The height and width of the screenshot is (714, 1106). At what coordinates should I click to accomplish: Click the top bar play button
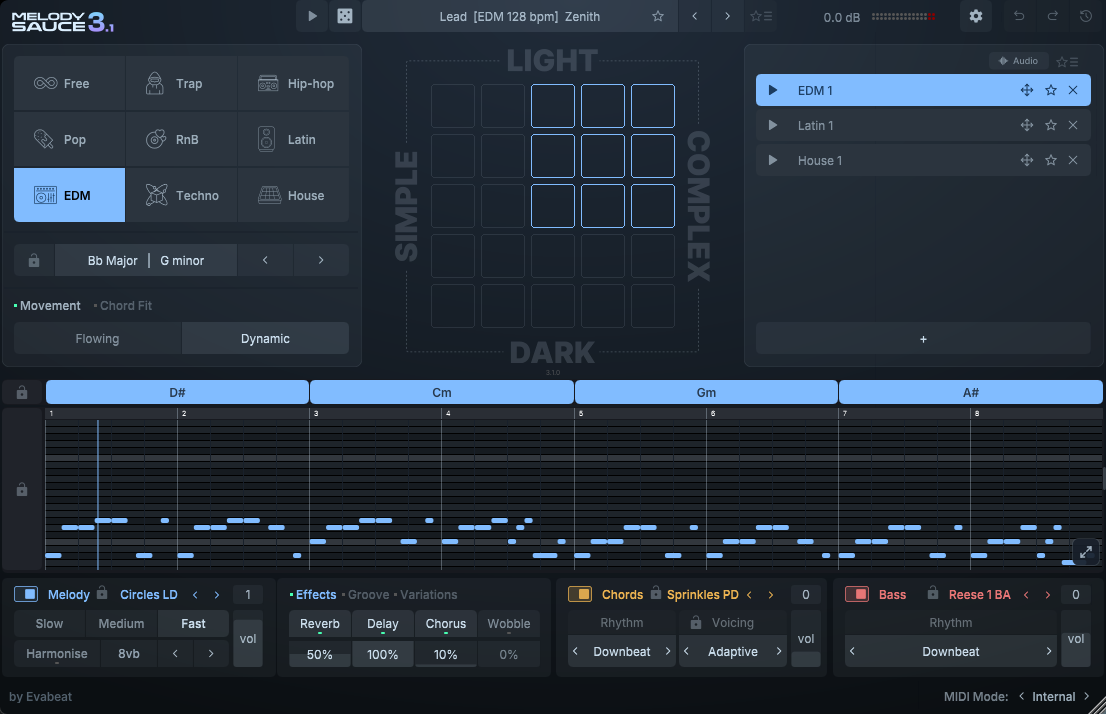tap(312, 16)
